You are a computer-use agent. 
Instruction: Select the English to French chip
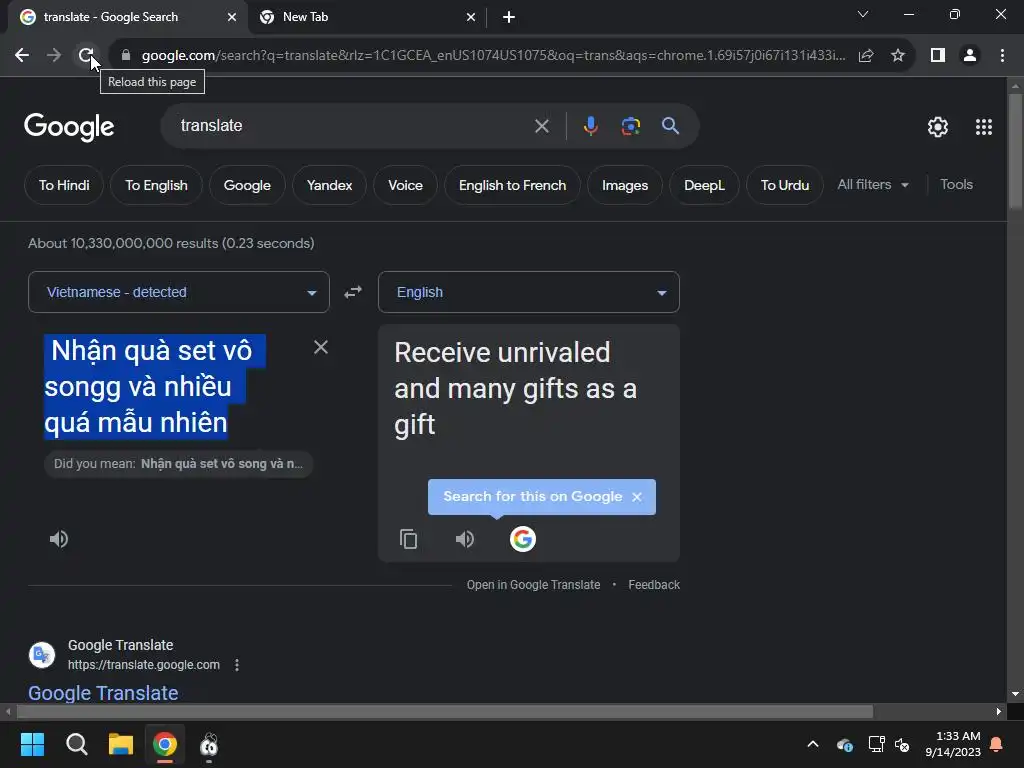(512, 185)
